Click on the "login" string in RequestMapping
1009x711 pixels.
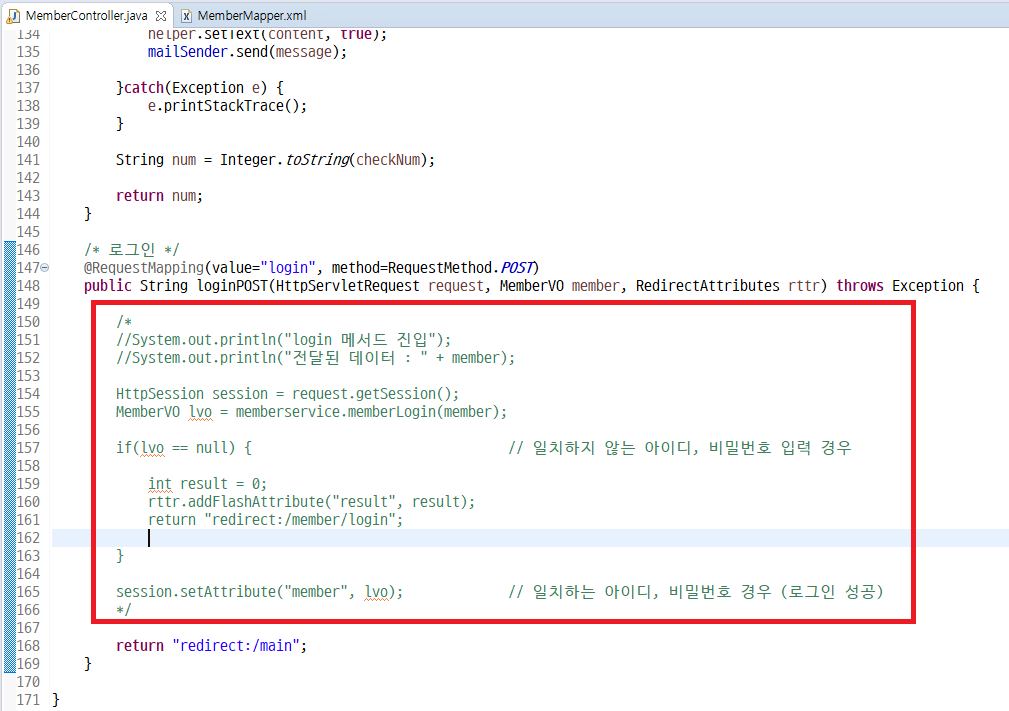coord(288,268)
